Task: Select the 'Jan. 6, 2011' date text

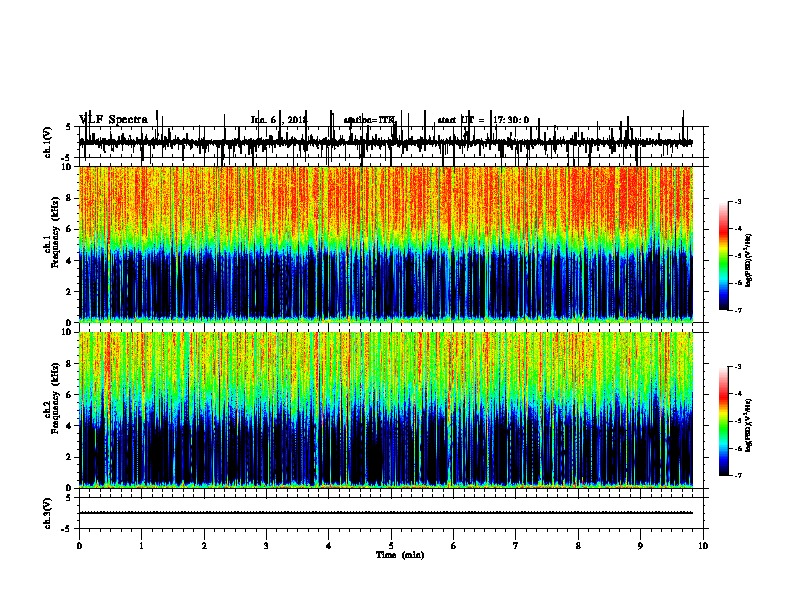Action: pos(279,120)
